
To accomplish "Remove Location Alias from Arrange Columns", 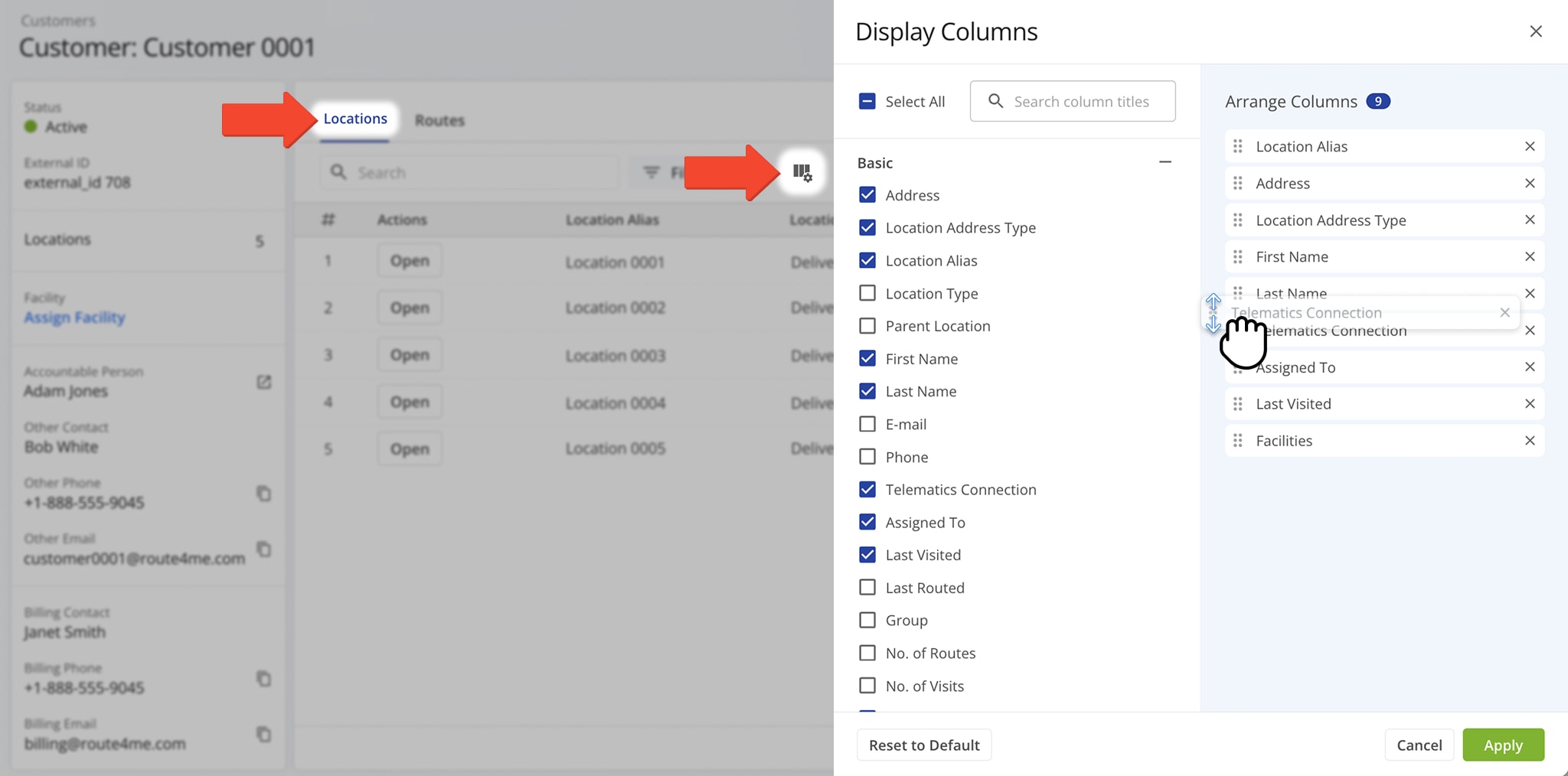I will (1530, 146).
